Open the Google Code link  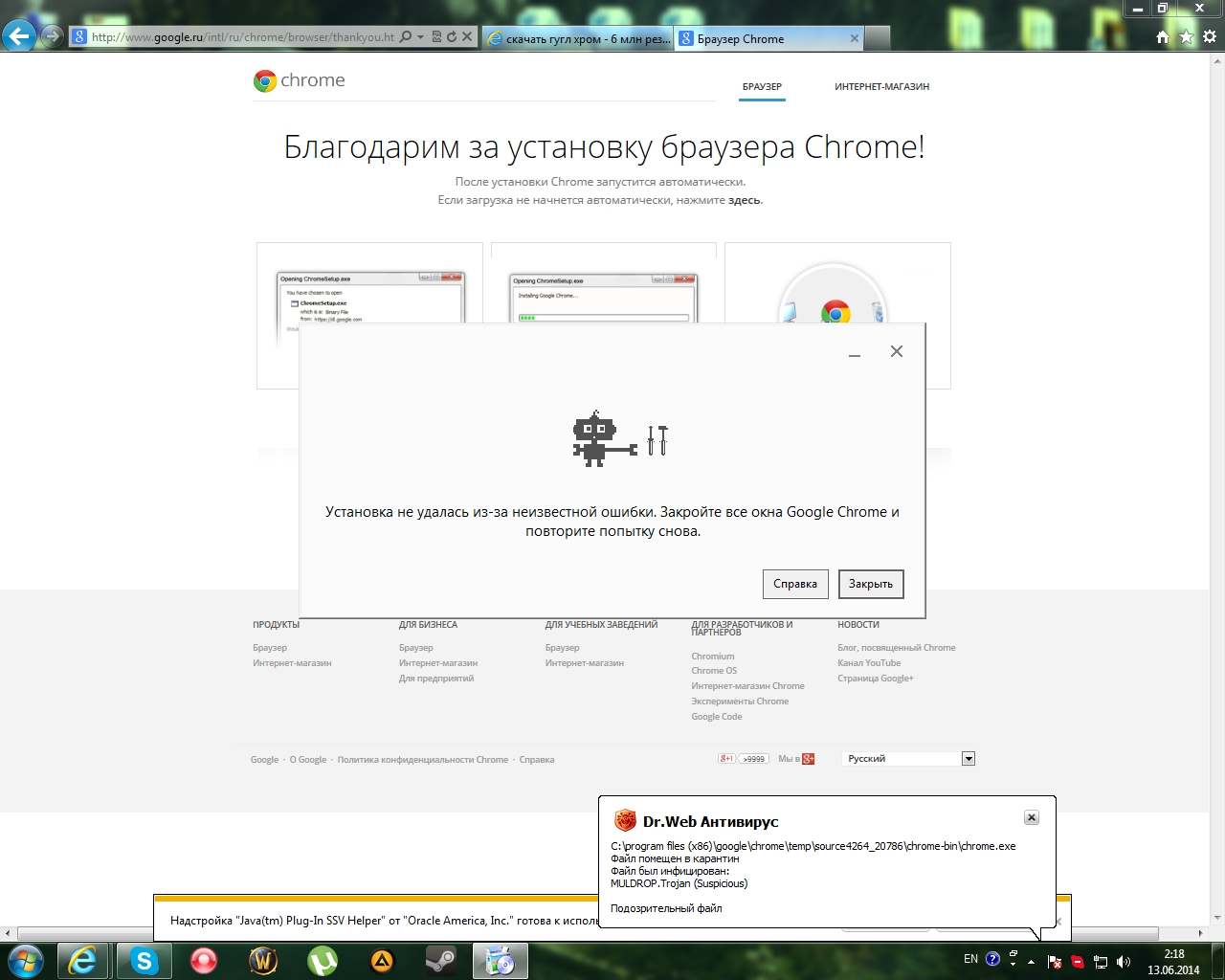click(x=717, y=717)
